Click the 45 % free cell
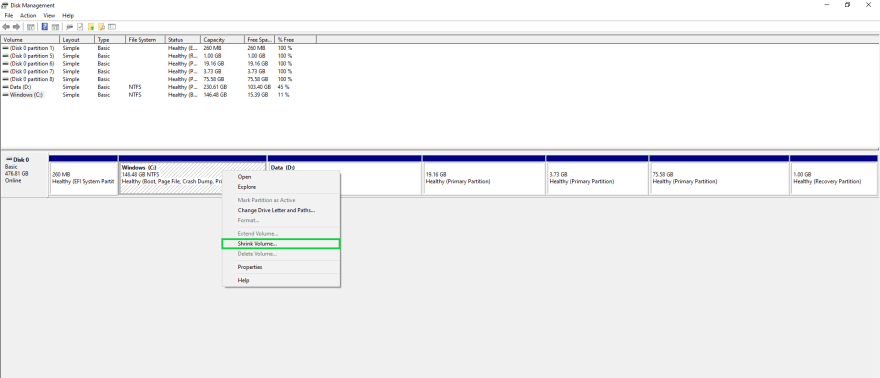The image size is (880, 378). [x=283, y=87]
